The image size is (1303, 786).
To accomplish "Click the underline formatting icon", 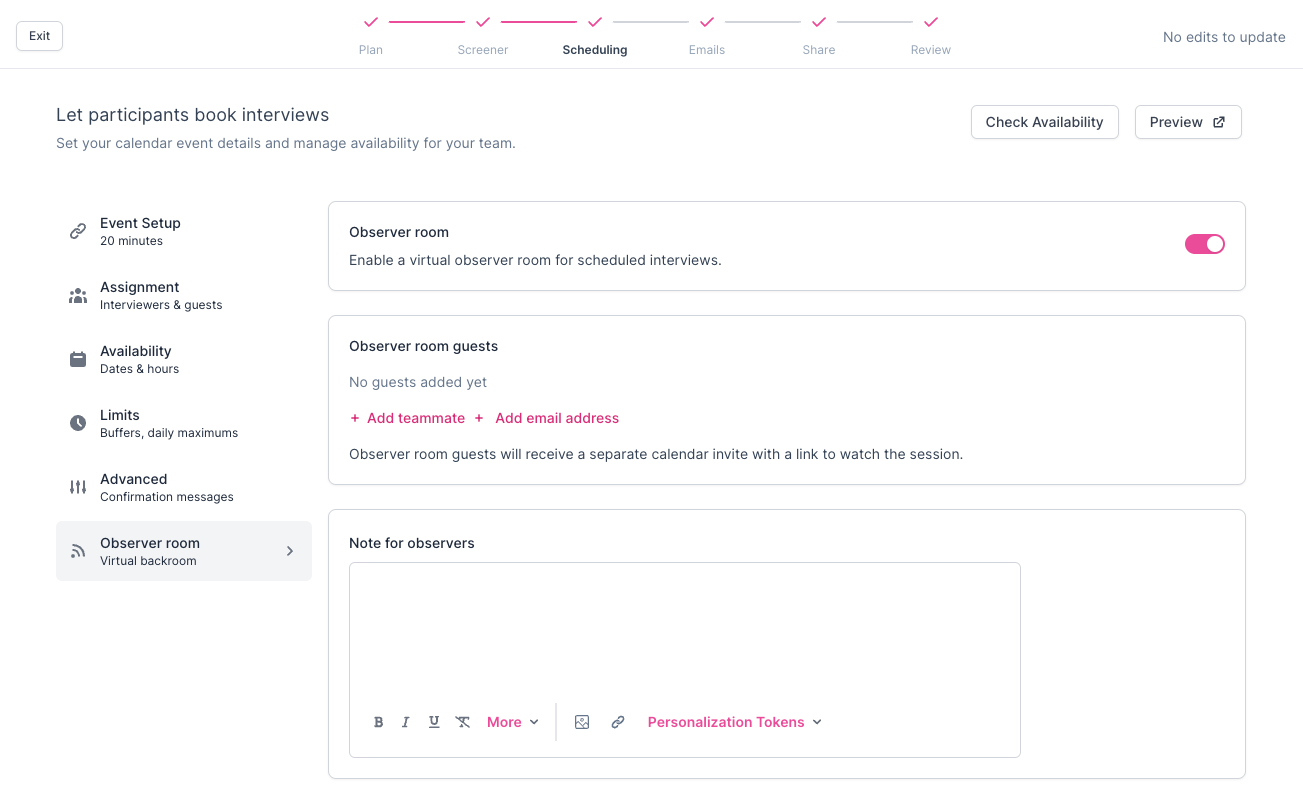I will [x=434, y=722].
